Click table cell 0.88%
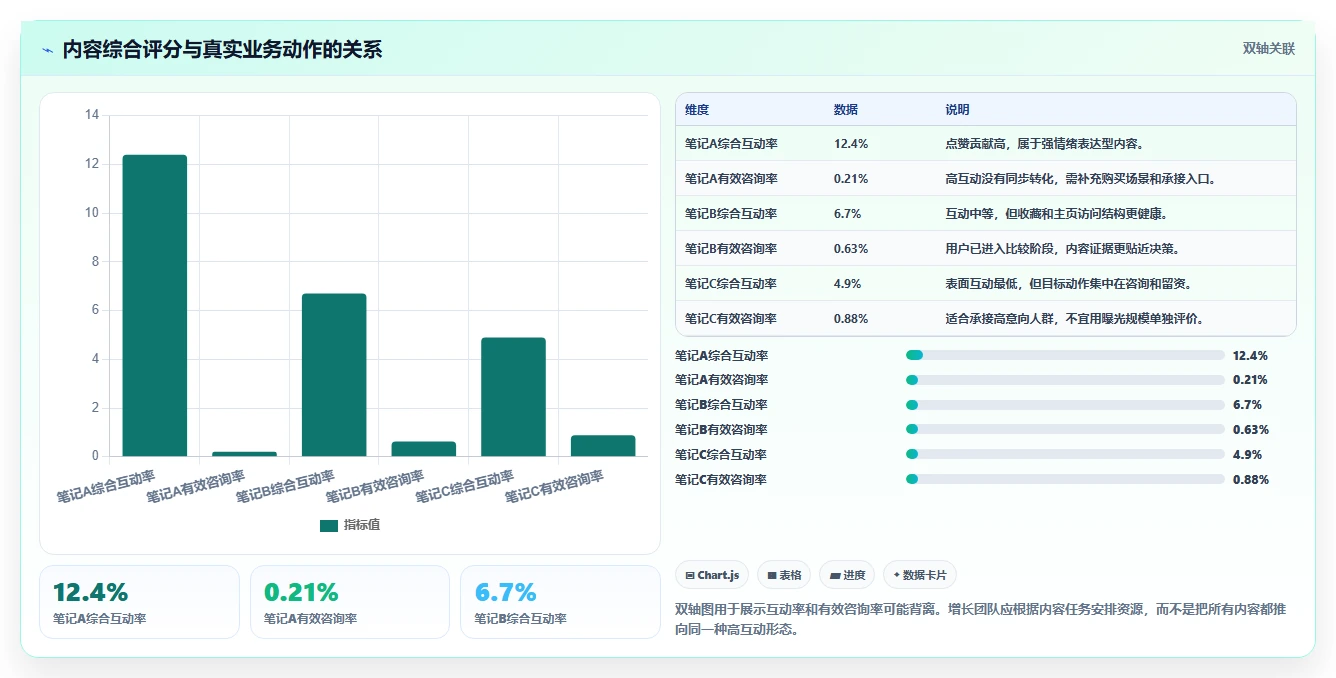Image resolution: width=1336 pixels, height=678 pixels. pos(851,319)
